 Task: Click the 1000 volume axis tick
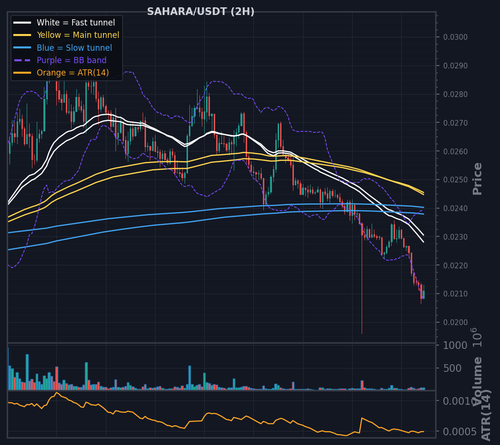[455, 345]
